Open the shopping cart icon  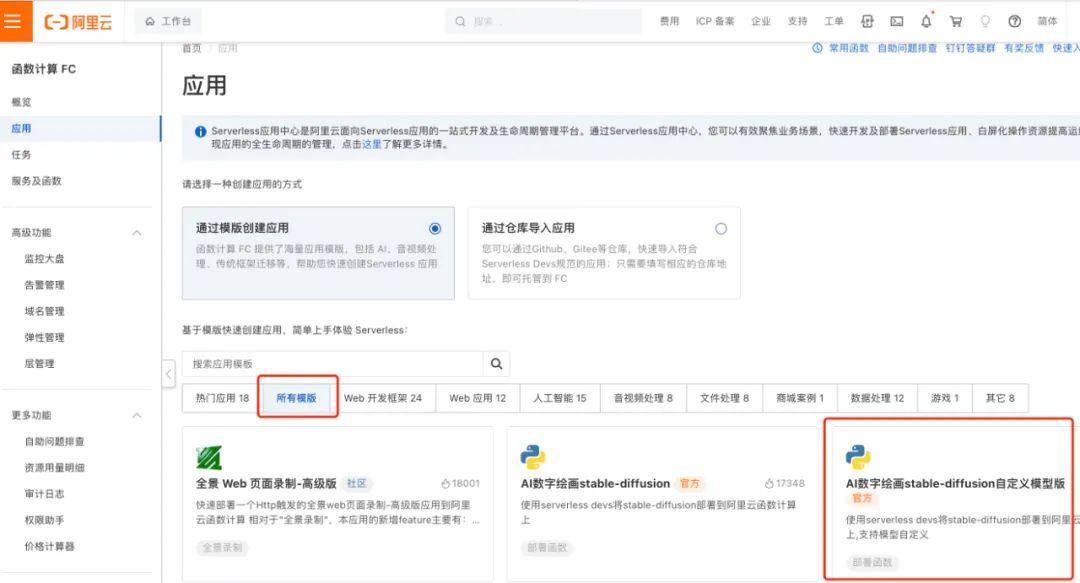(955, 21)
